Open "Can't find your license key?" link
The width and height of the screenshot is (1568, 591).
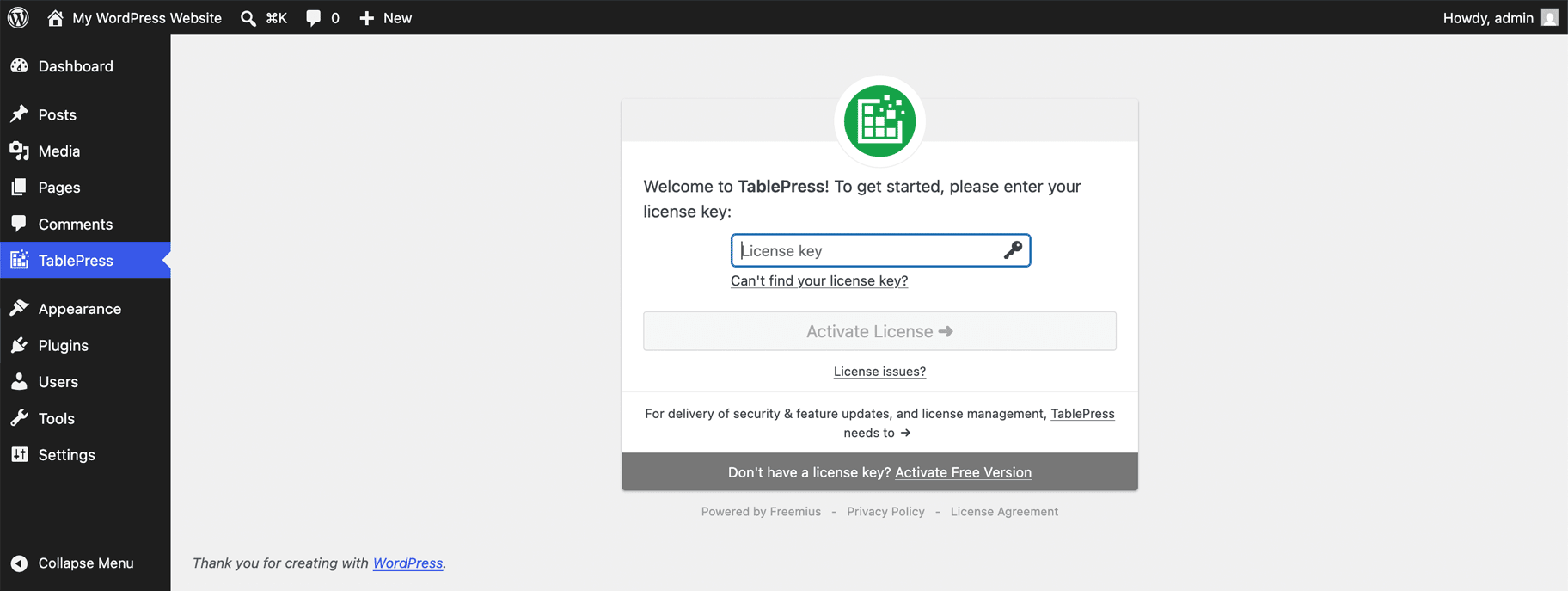[819, 280]
